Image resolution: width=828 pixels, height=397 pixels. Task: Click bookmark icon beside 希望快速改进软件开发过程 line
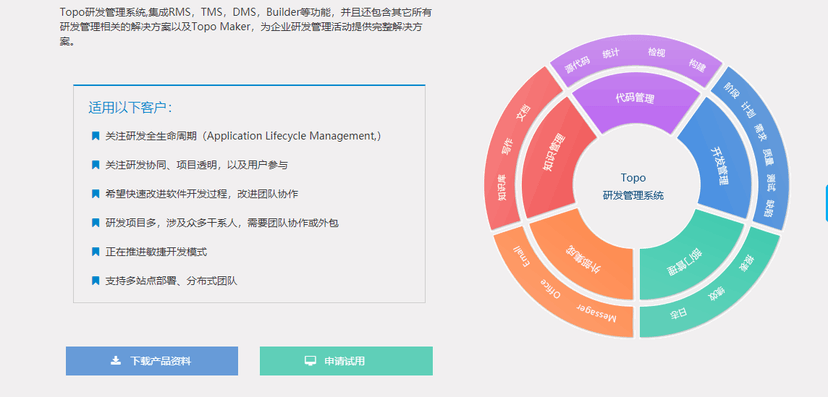pyautogui.click(x=96, y=194)
